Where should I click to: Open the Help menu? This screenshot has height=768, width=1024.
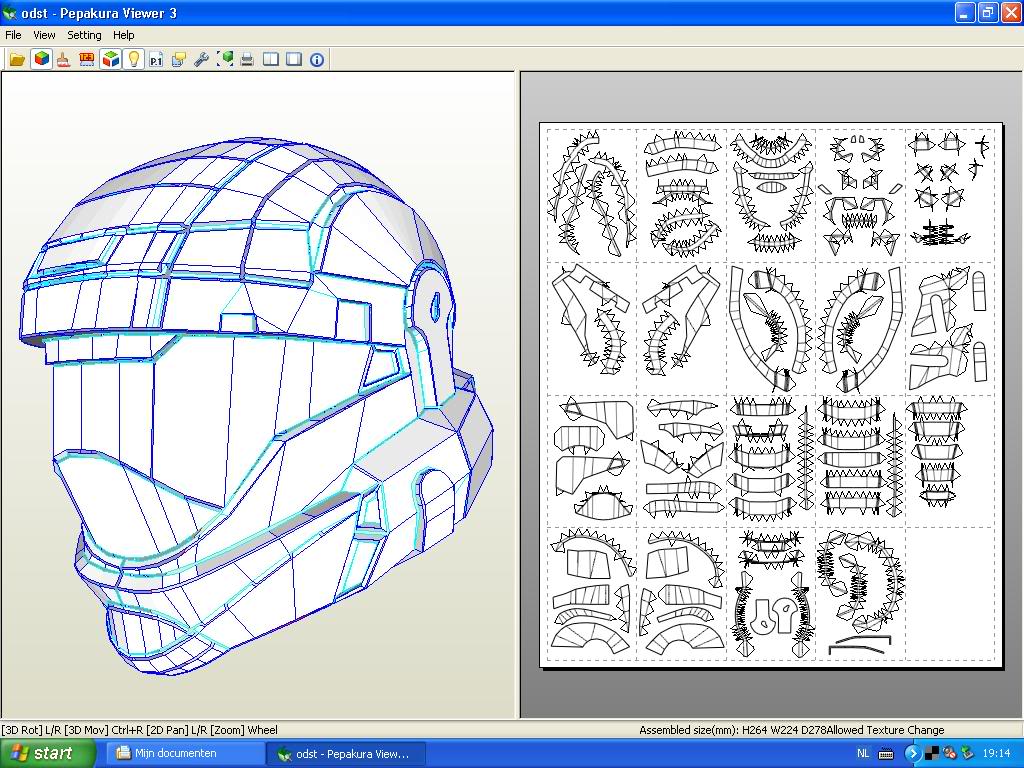pos(124,35)
